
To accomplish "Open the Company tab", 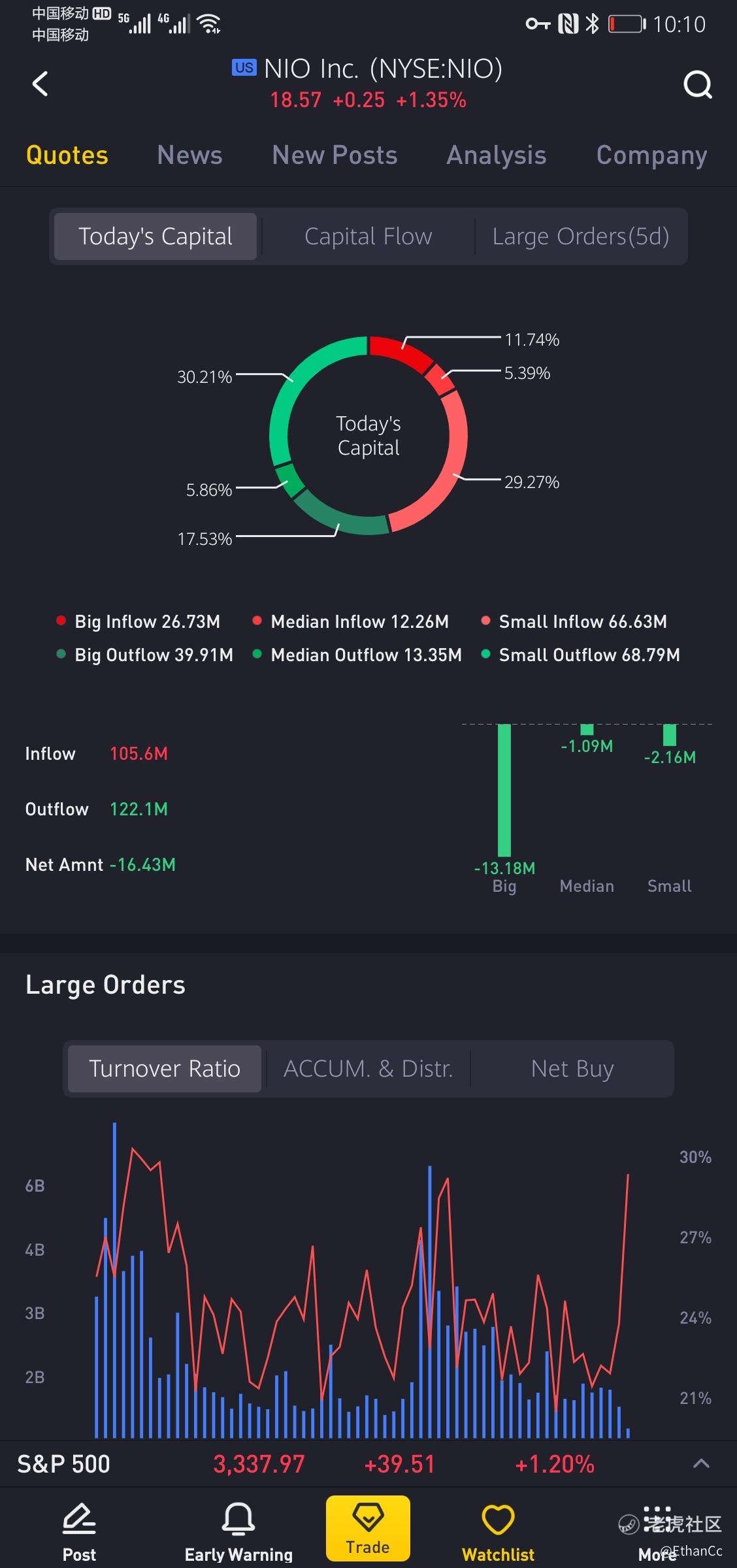I will coord(651,155).
